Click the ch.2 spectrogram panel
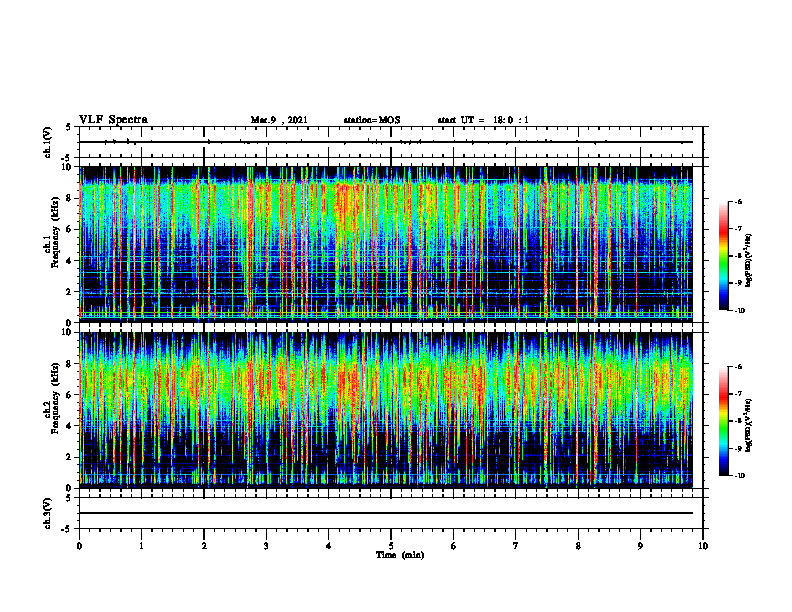The image size is (792, 612). point(386,410)
